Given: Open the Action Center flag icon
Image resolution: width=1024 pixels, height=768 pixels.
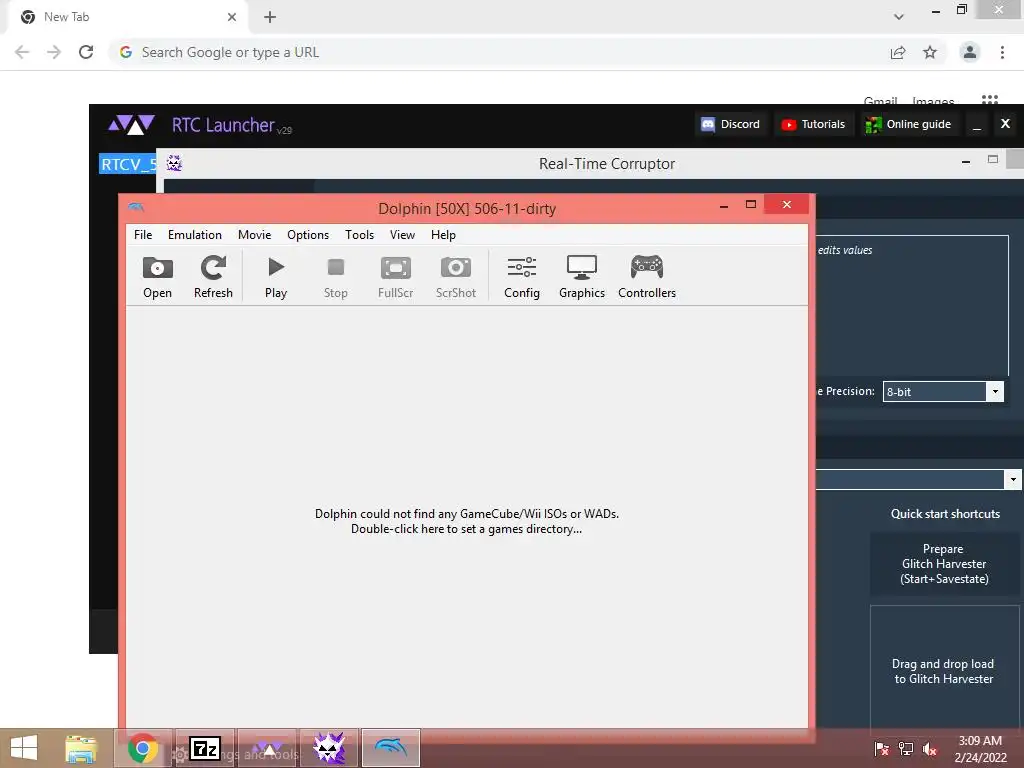Looking at the screenshot, I should pyautogui.click(x=882, y=749).
